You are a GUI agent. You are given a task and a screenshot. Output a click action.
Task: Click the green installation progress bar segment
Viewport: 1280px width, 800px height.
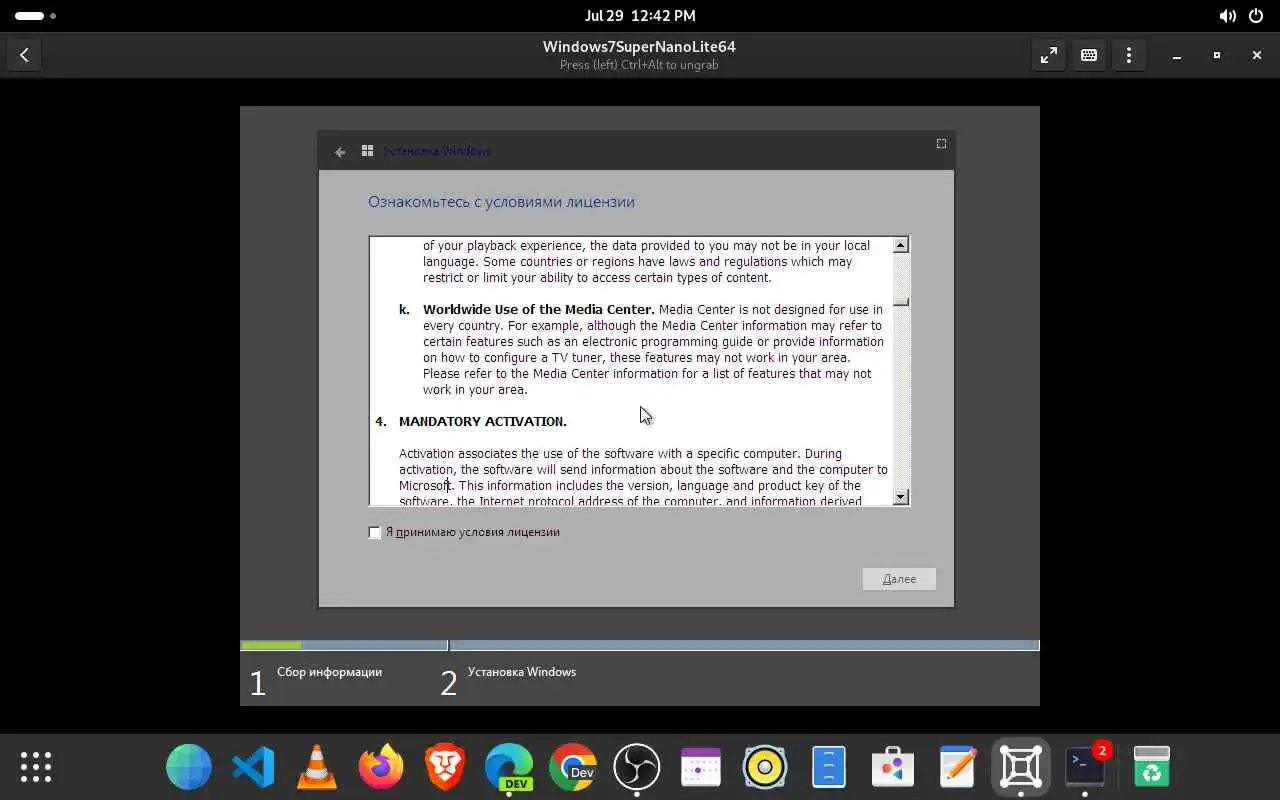271,646
